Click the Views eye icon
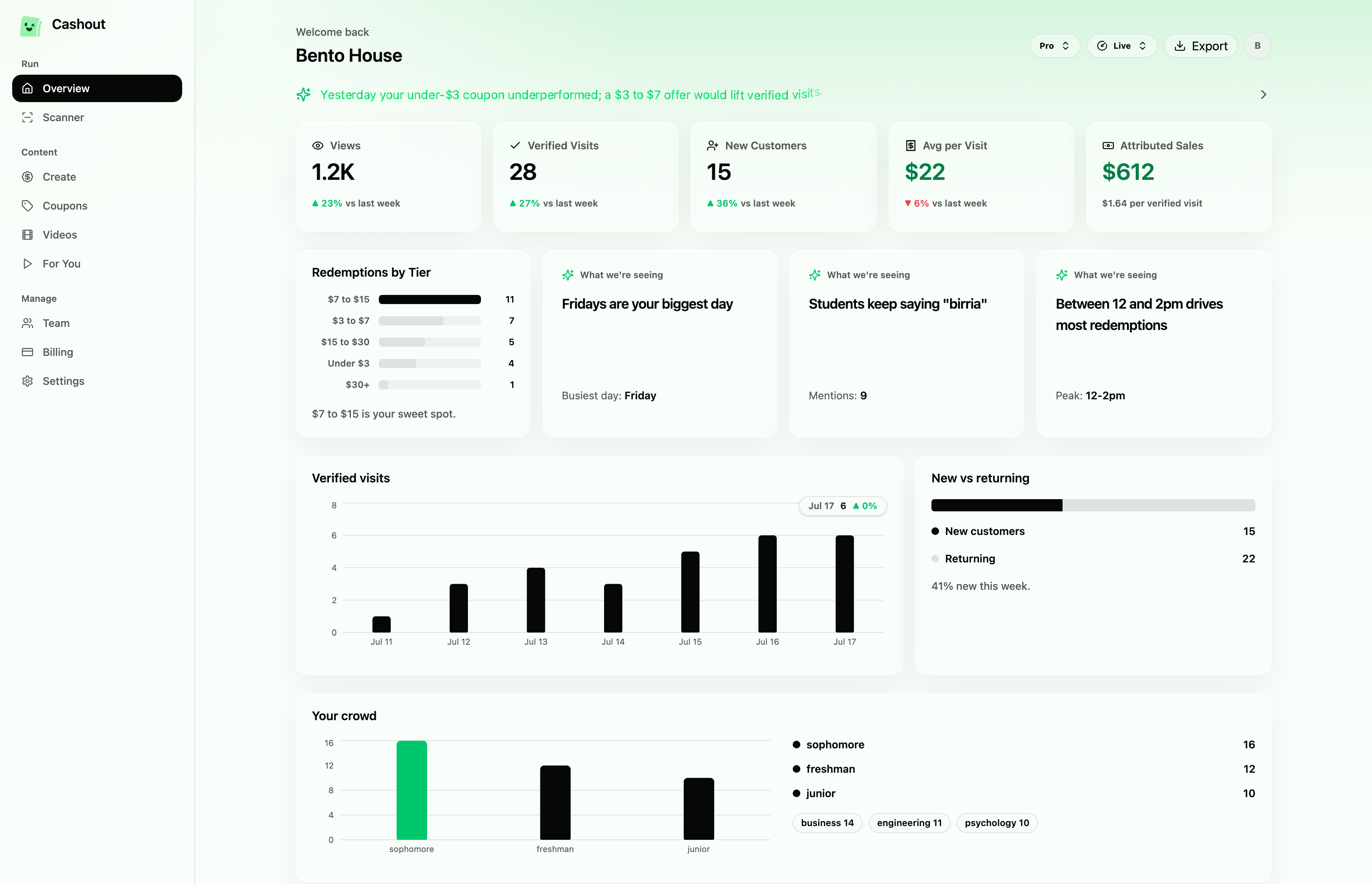The width and height of the screenshot is (1372, 884). click(x=317, y=146)
